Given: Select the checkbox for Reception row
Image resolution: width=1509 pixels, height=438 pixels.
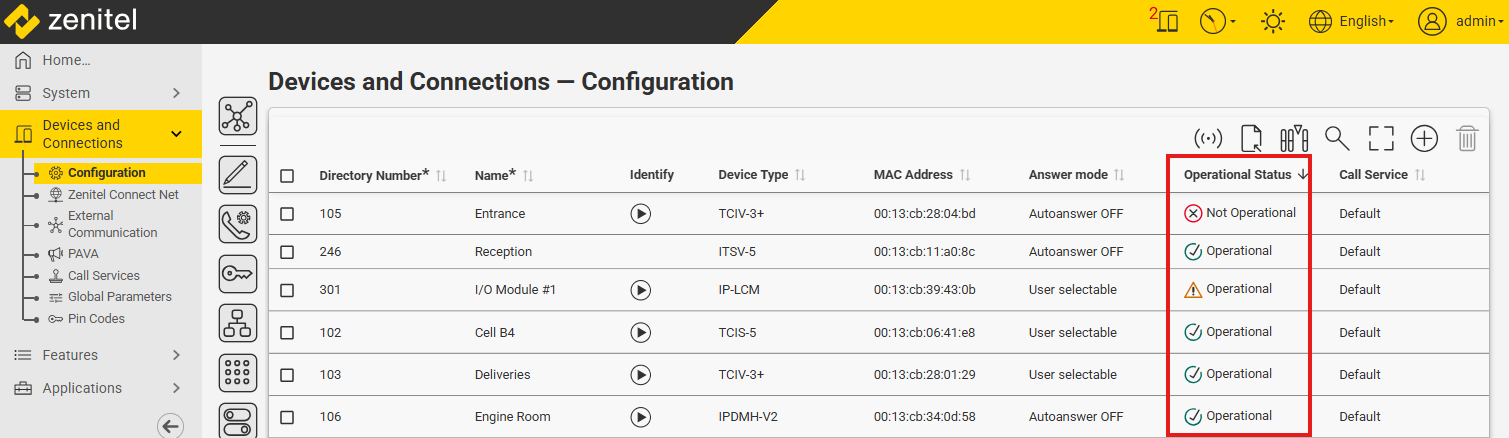Looking at the screenshot, I should (287, 252).
